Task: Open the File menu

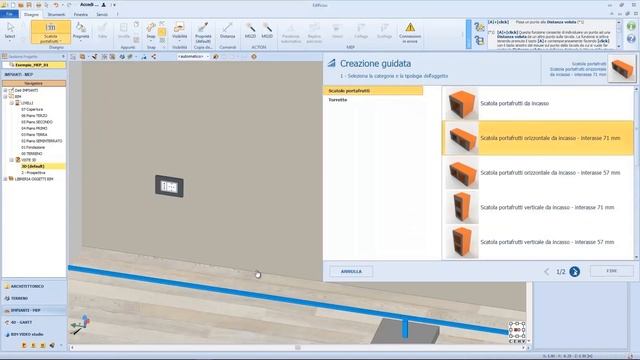Action: click(9, 14)
